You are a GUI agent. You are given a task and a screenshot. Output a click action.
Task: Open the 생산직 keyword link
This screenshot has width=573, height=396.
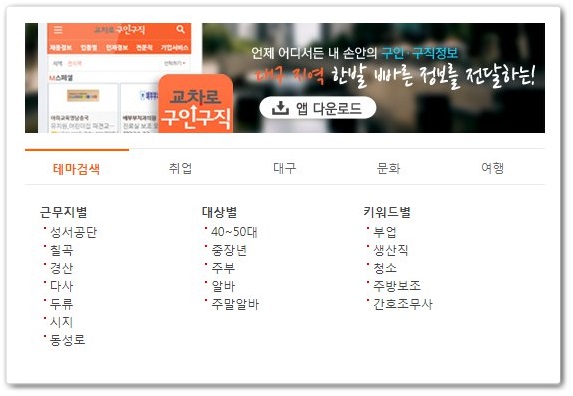click(x=391, y=250)
